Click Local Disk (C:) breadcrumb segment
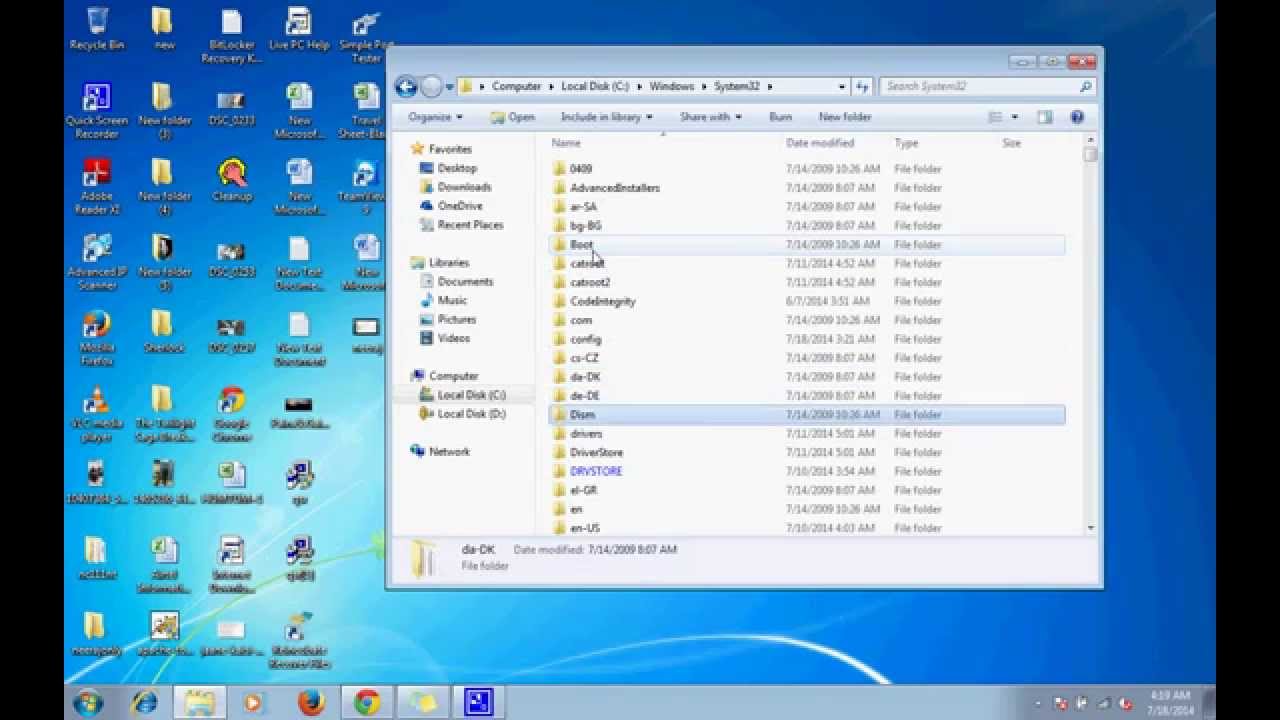Image resolution: width=1280 pixels, height=720 pixels. (x=596, y=87)
